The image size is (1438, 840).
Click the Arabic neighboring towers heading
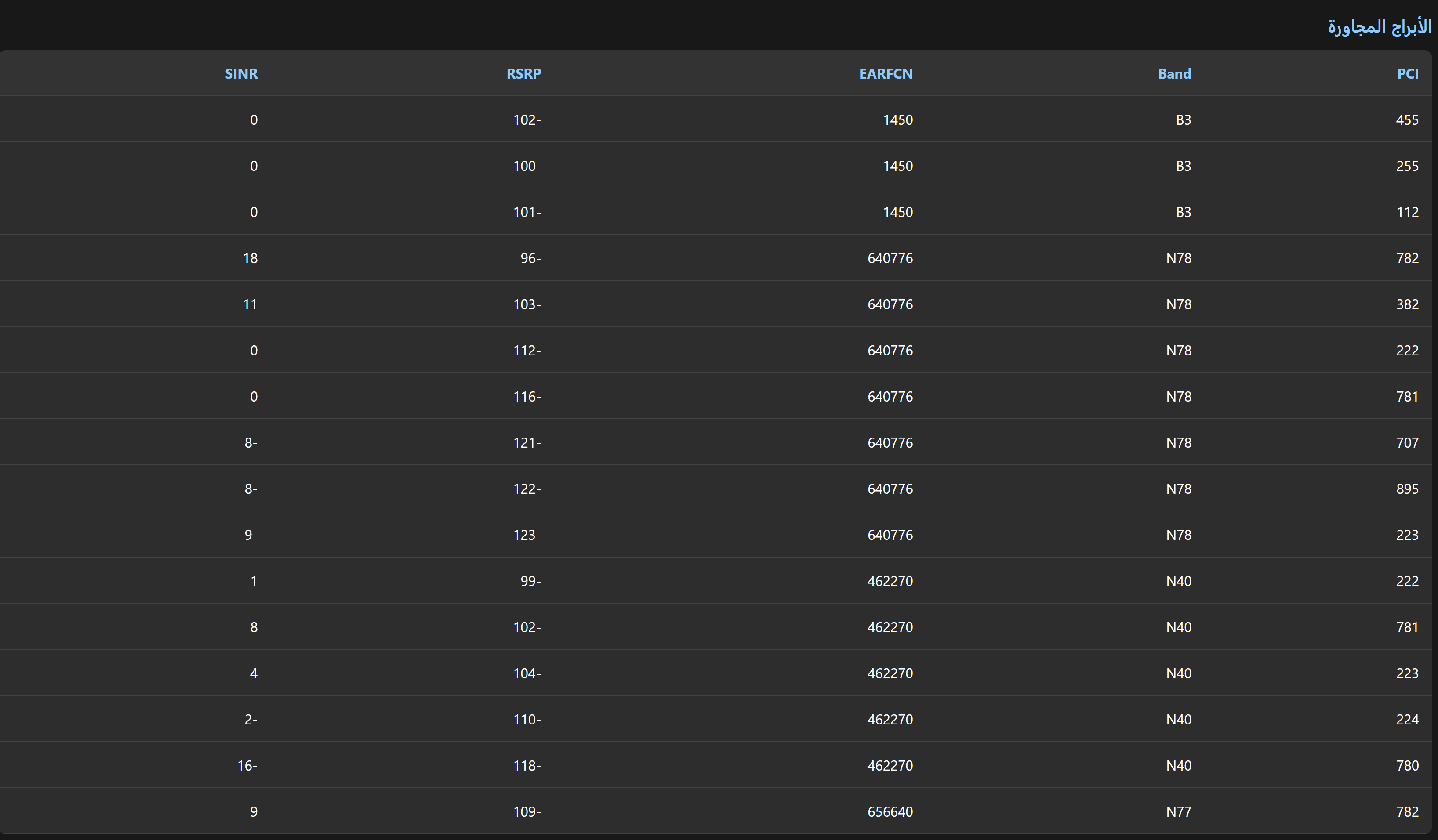(x=1379, y=26)
